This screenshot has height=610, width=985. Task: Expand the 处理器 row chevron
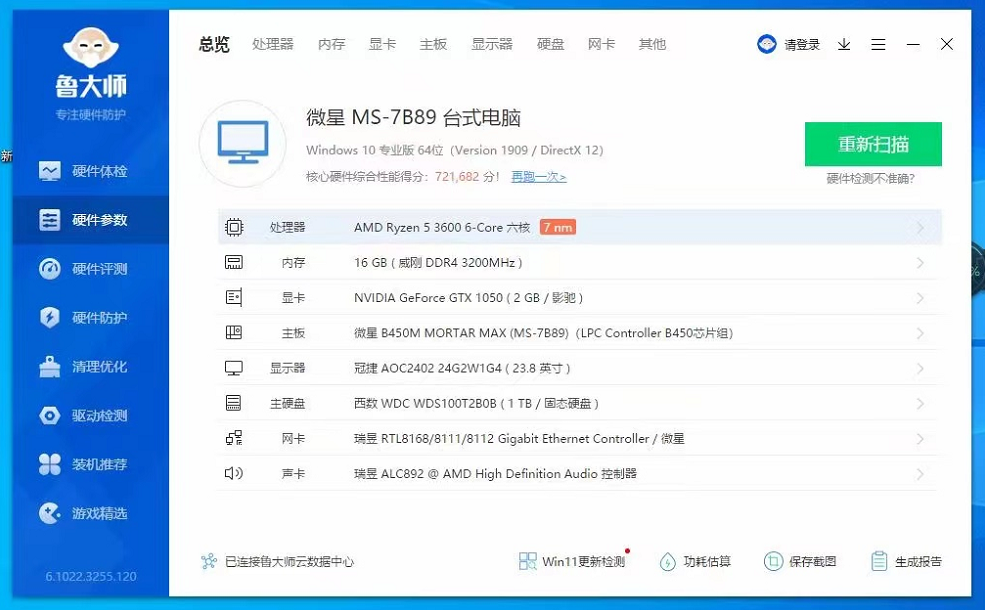click(920, 227)
